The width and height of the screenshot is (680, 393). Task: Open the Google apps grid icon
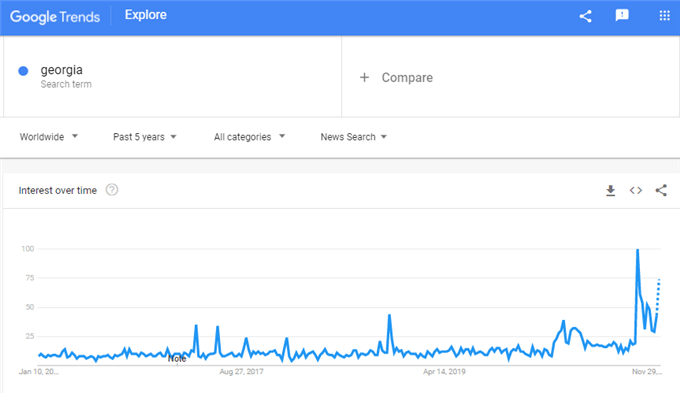664,16
